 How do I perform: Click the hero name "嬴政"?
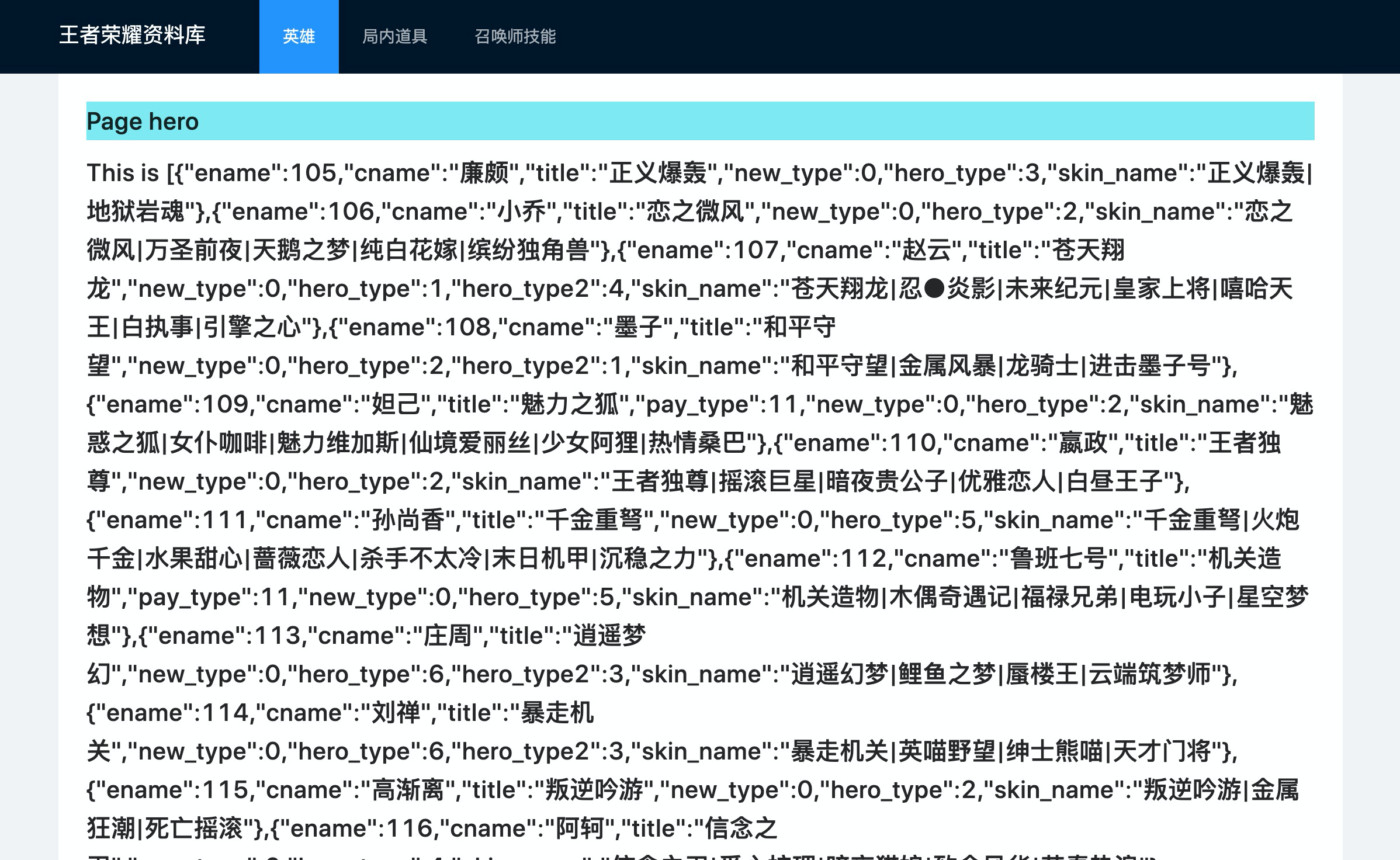pyautogui.click(x=1083, y=443)
